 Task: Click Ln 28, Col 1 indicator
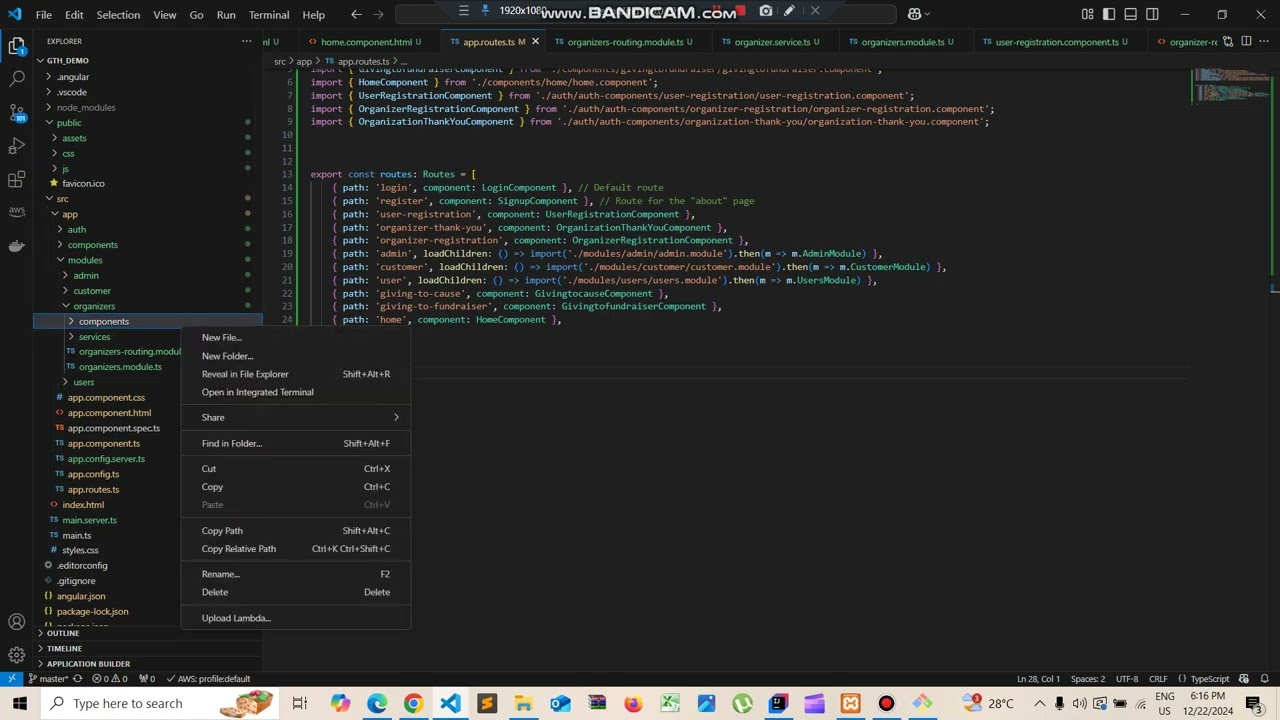pos(1038,679)
